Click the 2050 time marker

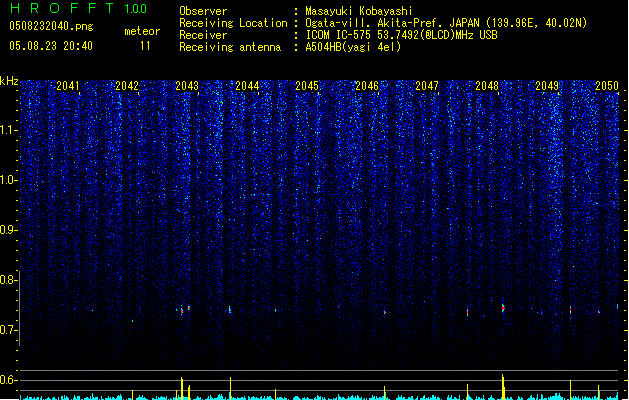pos(607,86)
